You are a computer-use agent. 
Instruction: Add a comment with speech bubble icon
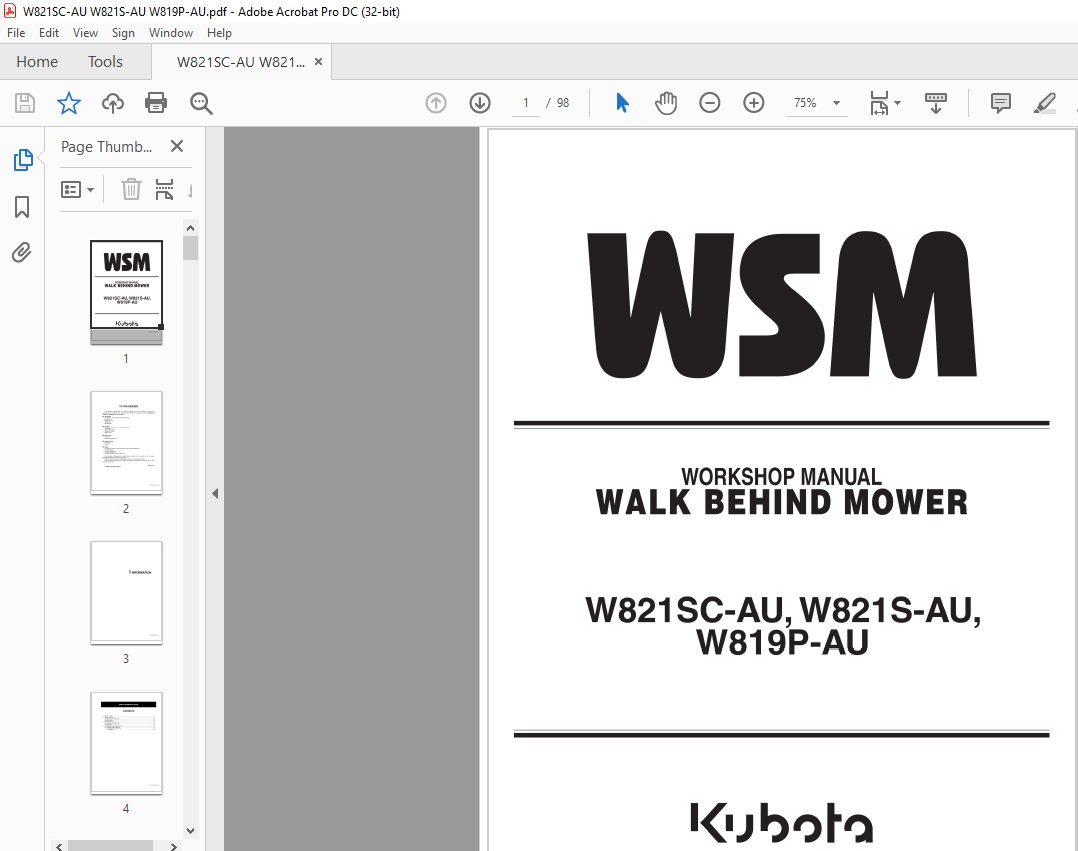pos(1000,103)
